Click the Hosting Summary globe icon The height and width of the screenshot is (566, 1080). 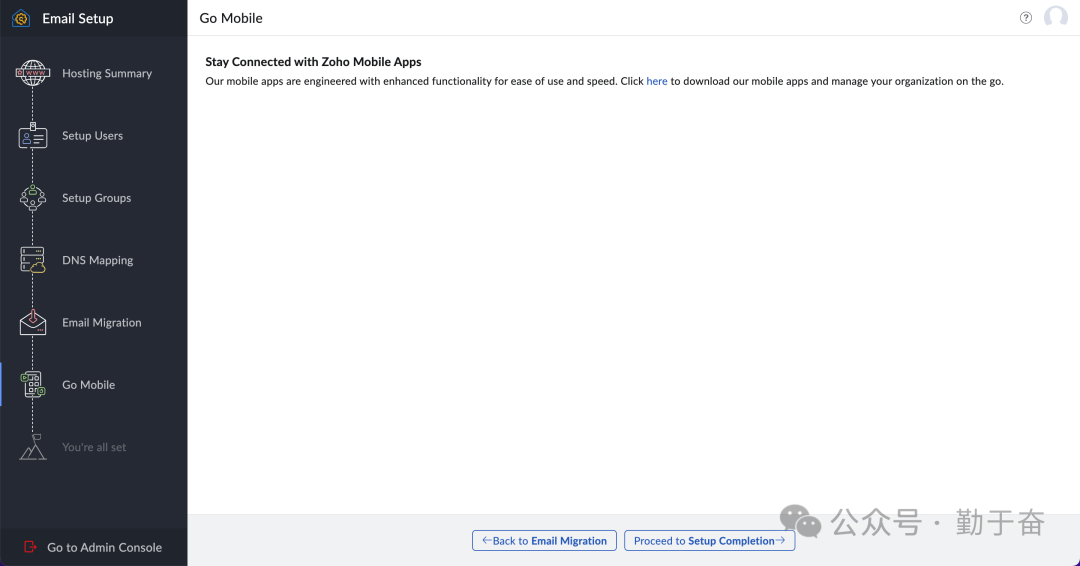tap(33, 73)
